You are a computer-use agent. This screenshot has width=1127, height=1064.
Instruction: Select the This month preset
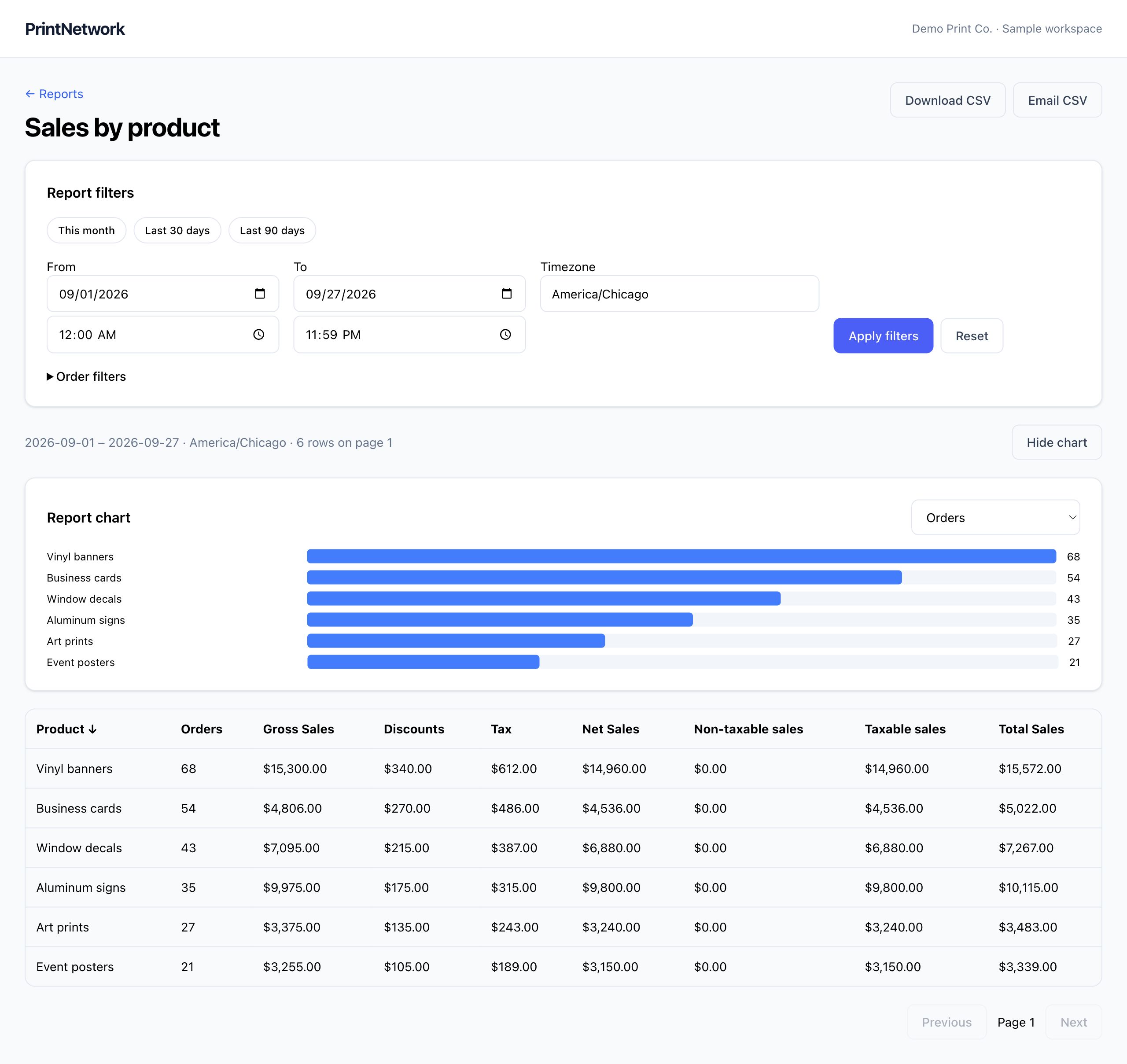coord(86,230)
